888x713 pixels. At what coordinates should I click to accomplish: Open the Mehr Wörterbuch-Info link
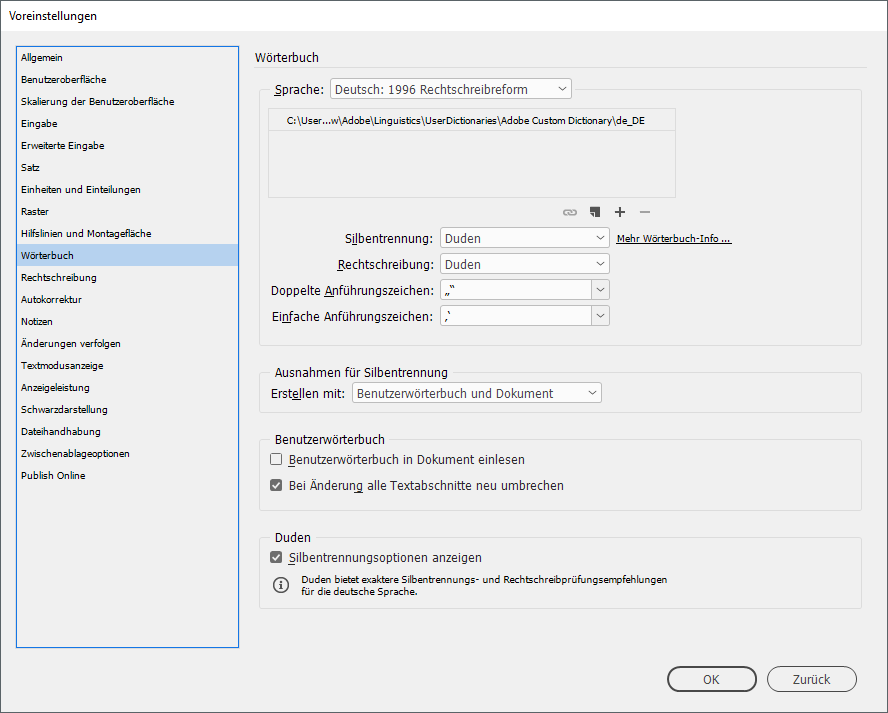(674, 239)
